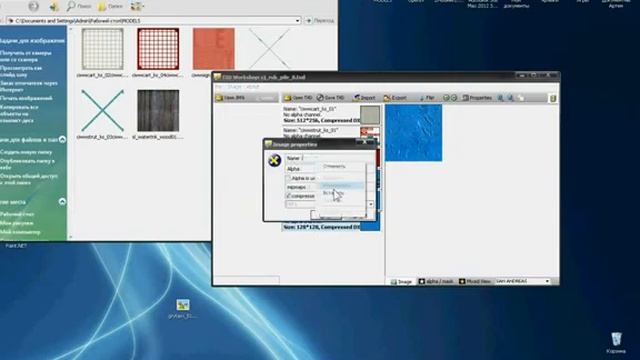Click Open IMG in TXD Workshop toolbar

(x=230, y=98)
